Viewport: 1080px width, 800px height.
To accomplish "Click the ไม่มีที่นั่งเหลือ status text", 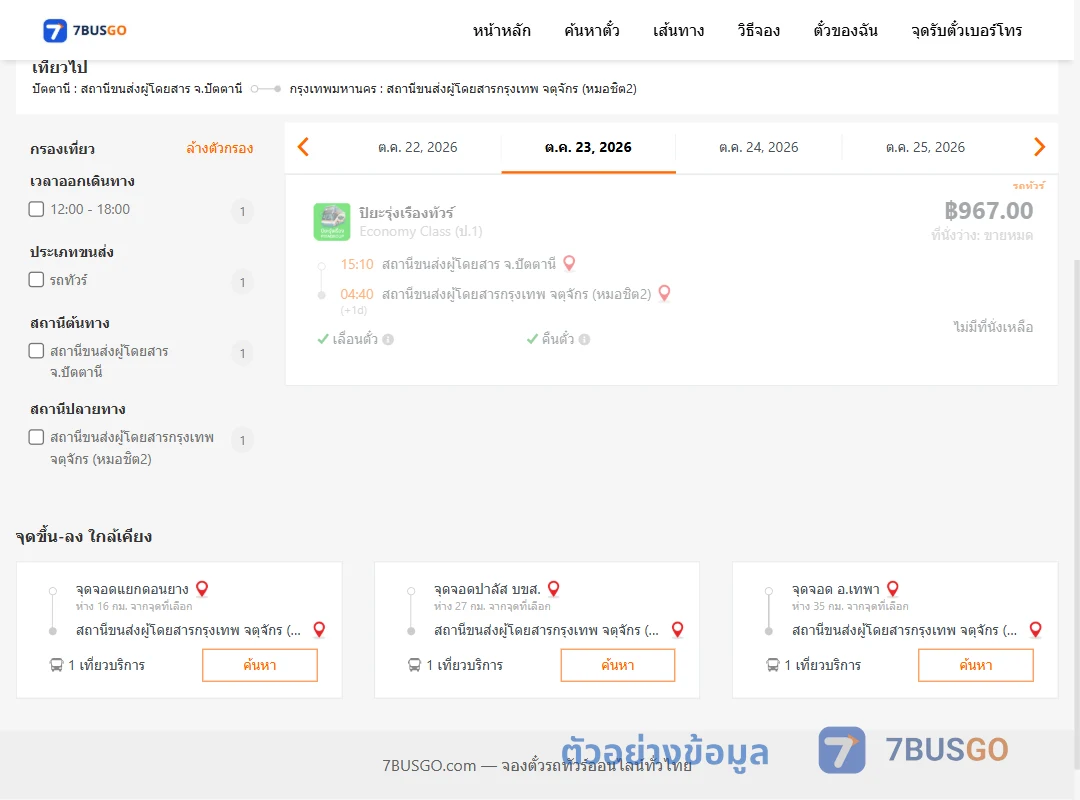I will pyautogui.click(x=993, y=327).
